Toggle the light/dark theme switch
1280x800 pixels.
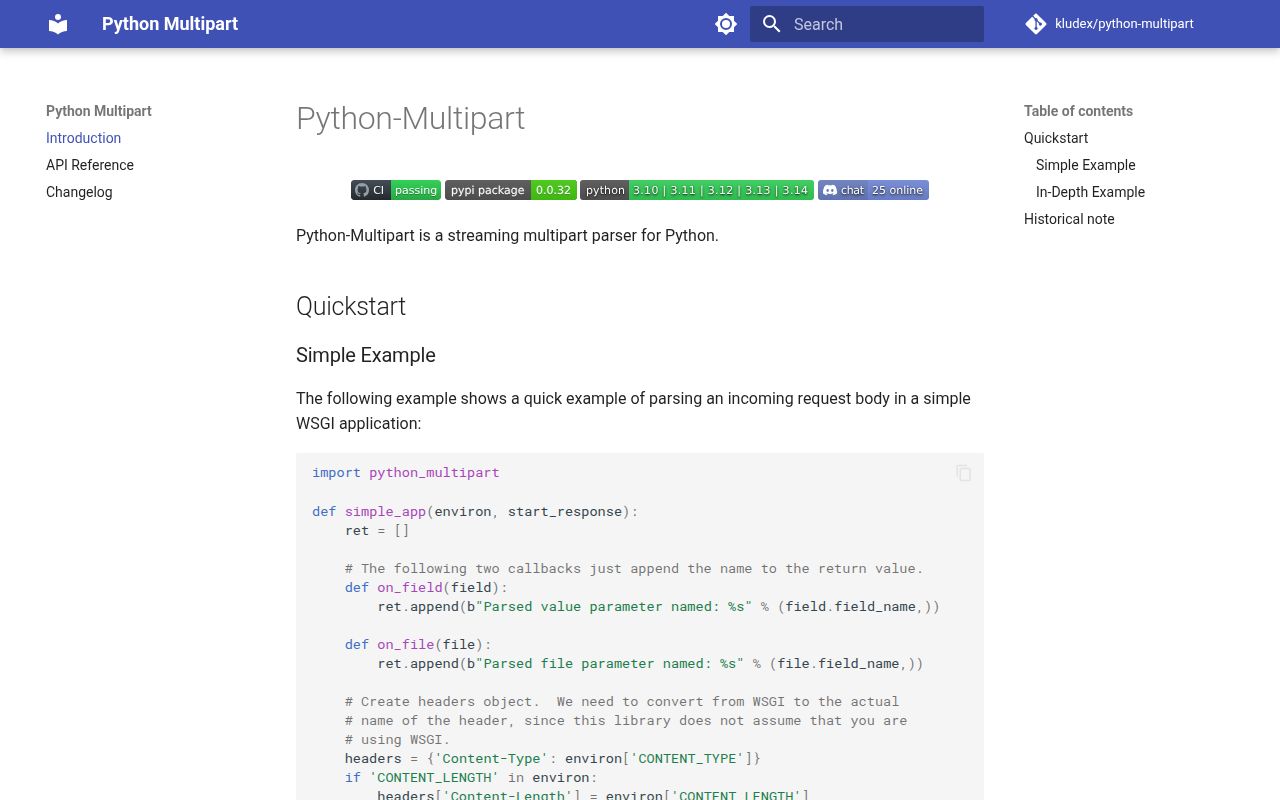point(726,24)
